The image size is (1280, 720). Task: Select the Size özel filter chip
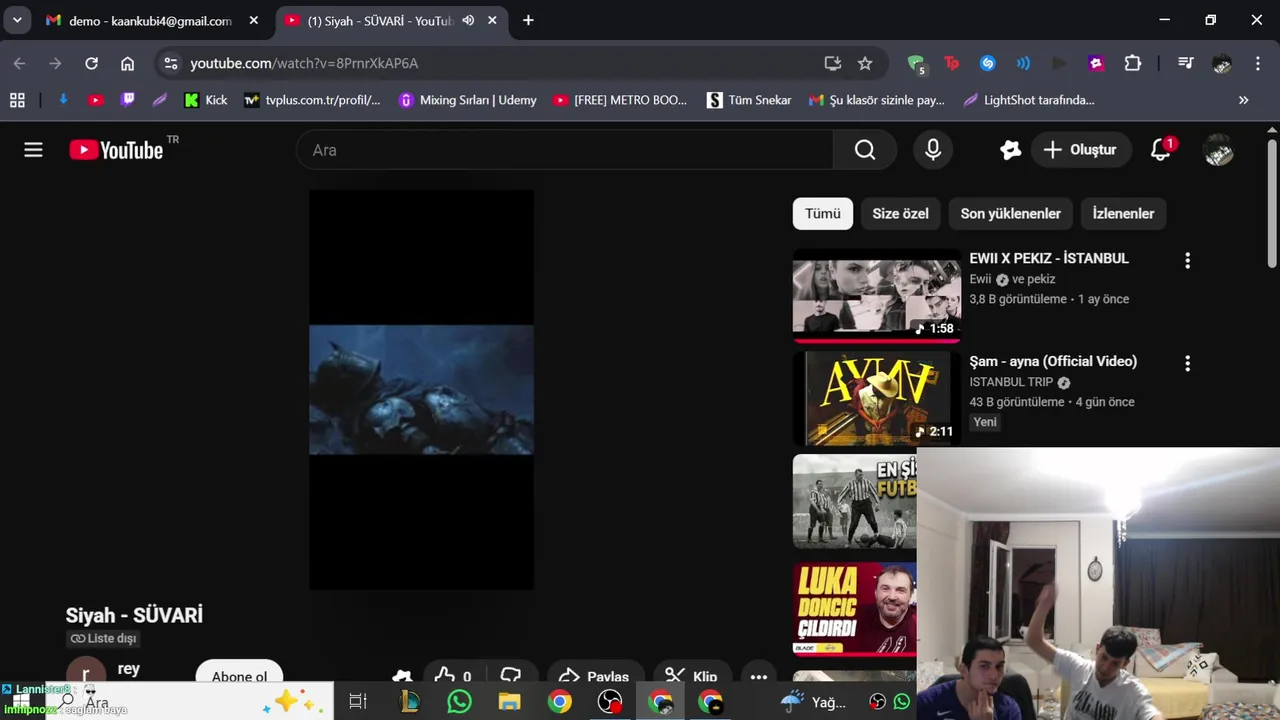(900, 213)
